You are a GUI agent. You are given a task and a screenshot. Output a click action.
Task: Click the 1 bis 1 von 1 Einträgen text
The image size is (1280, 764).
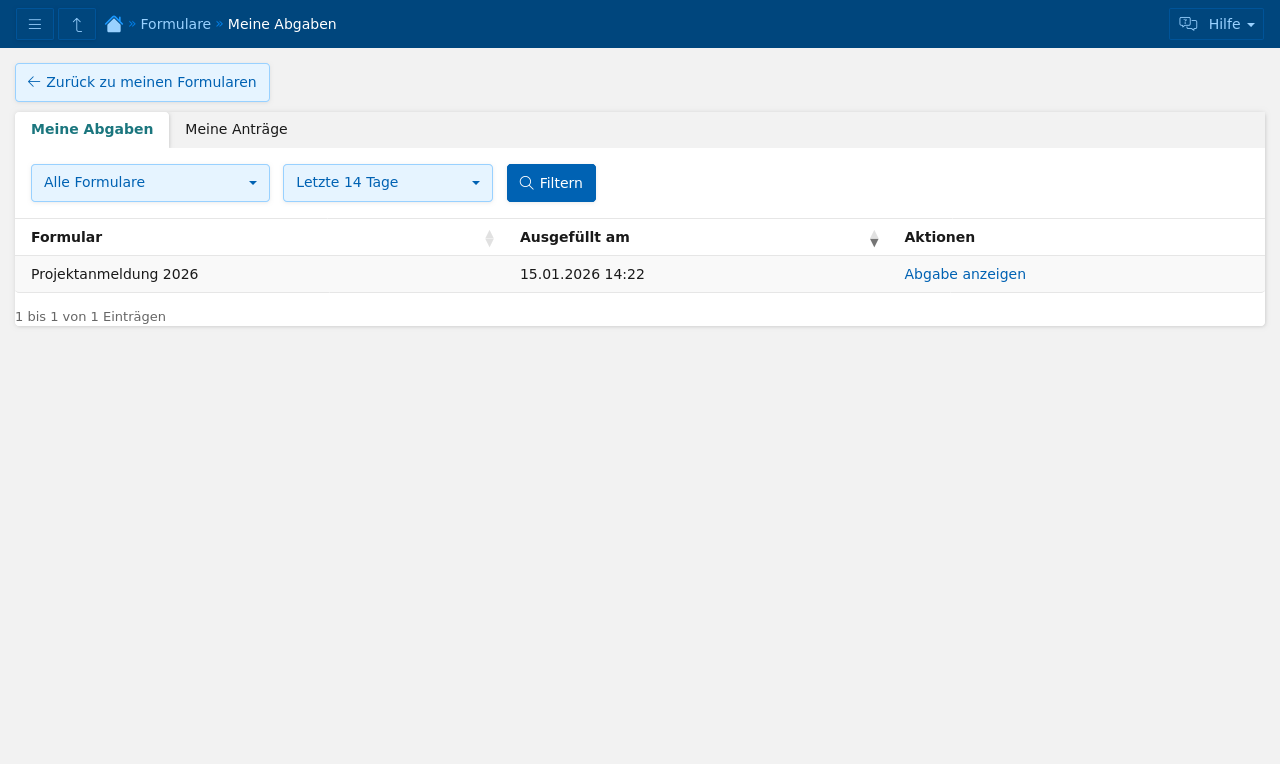click(x=90, y=317)
